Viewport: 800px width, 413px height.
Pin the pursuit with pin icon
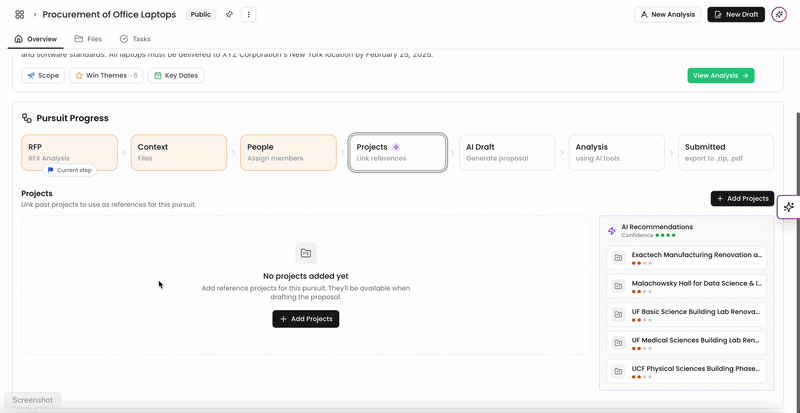(x=229, y=14)
